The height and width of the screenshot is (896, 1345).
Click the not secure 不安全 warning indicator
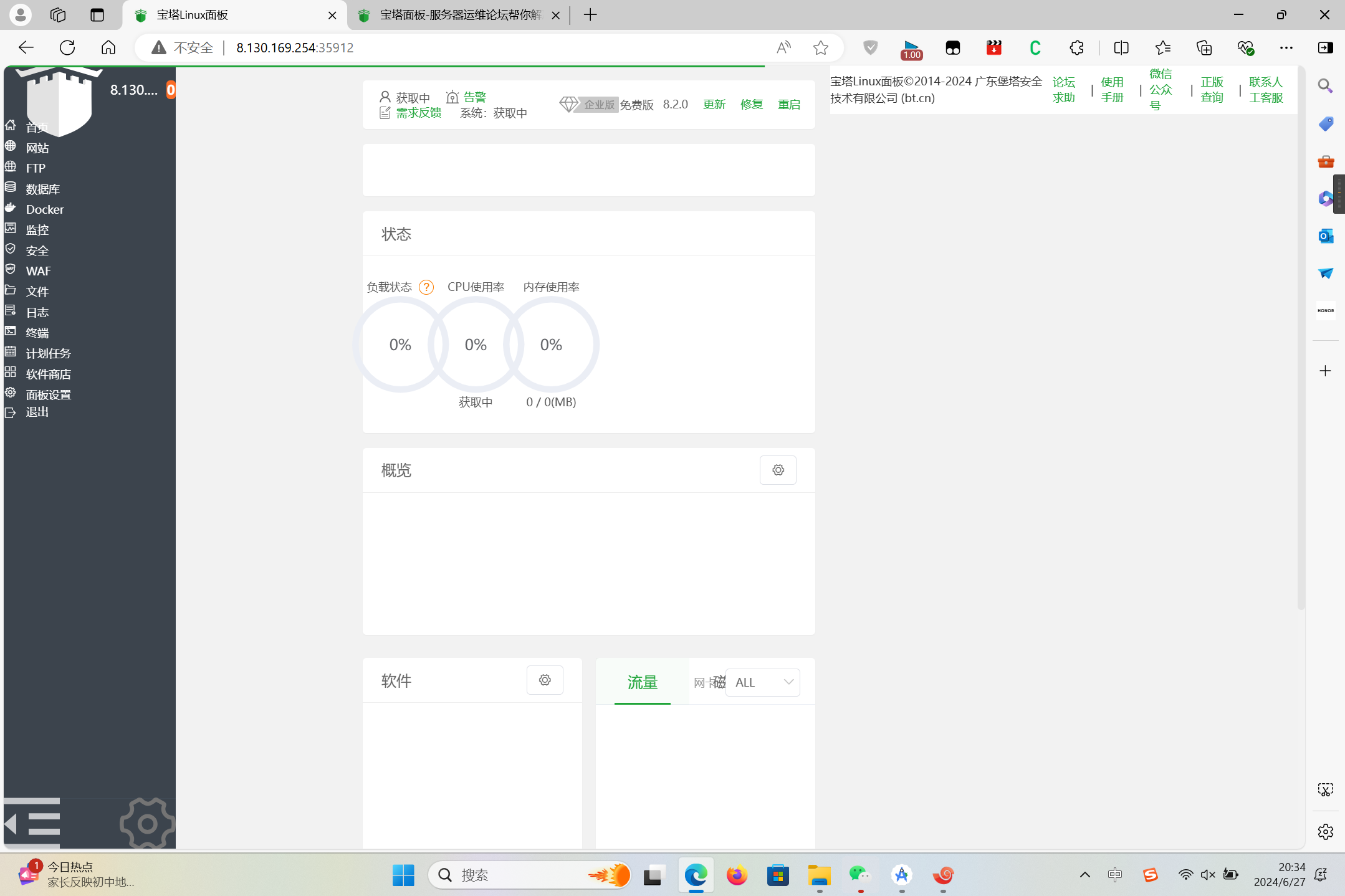[x=183, y=48]
